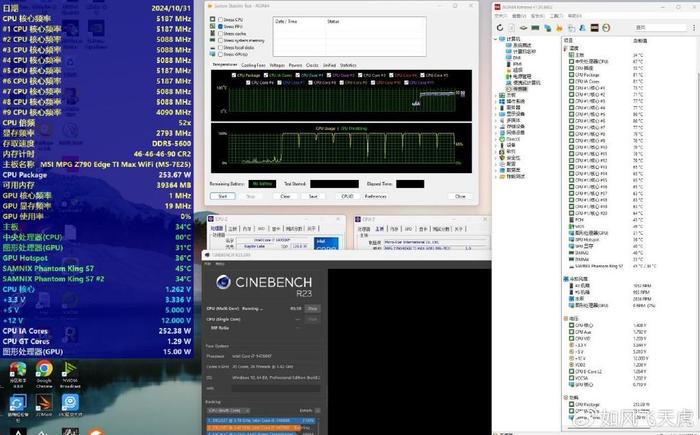Open the blue disc-drive desktop icon right of 3DMark

click(x=70, y=405)
